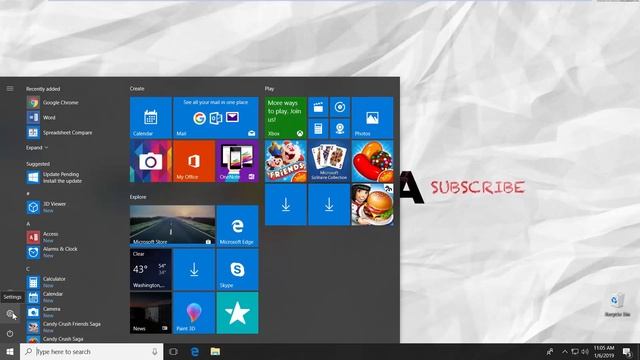
Task: Click the letter C list header
Action: [28, 269]
